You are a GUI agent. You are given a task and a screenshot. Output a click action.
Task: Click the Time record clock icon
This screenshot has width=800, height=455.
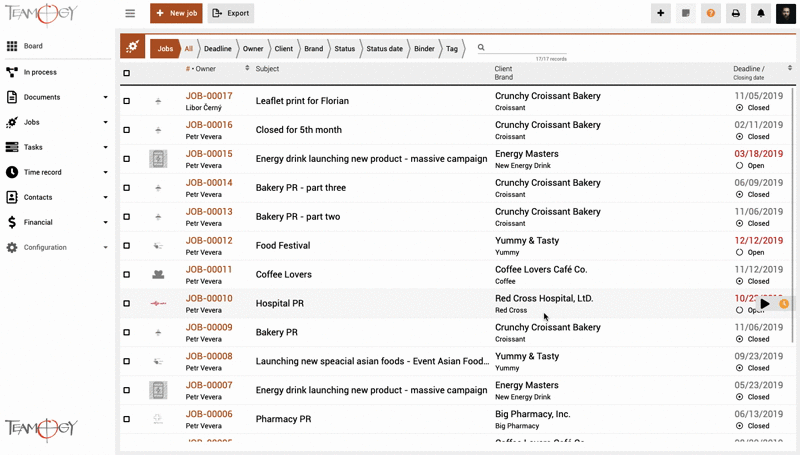(12, 172)
